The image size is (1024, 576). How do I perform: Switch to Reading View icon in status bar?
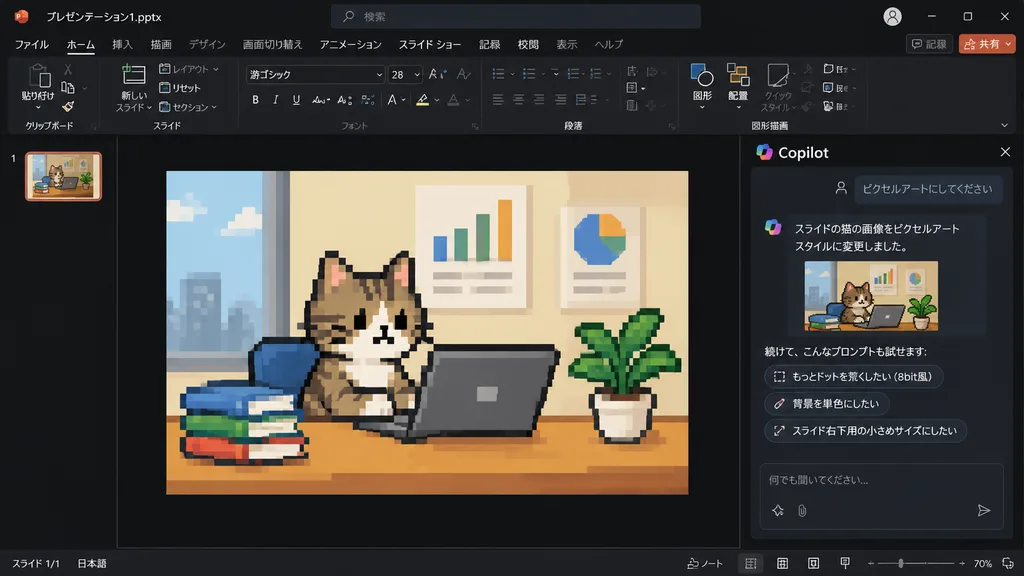tap(813, 563)
